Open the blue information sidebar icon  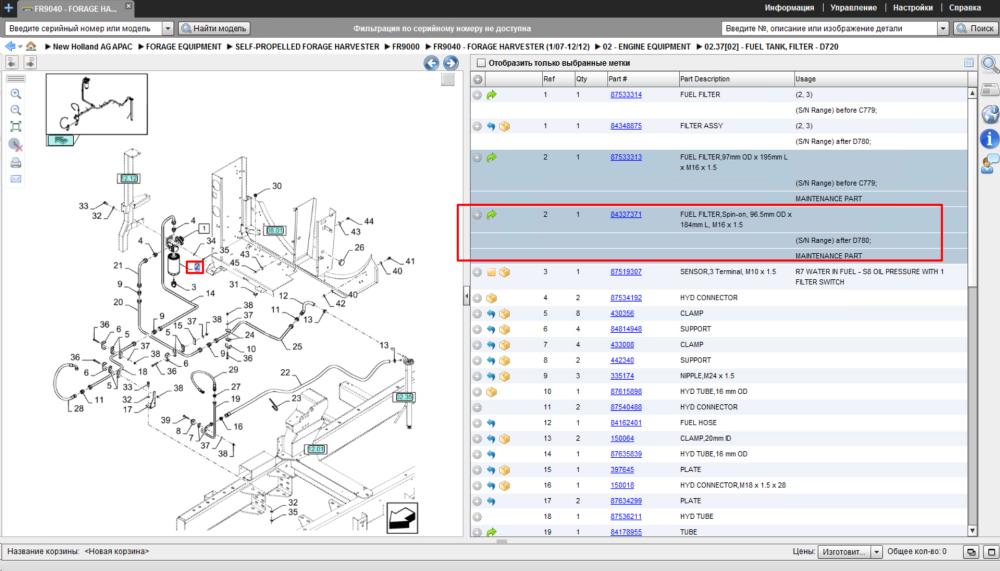pos(990,138)
